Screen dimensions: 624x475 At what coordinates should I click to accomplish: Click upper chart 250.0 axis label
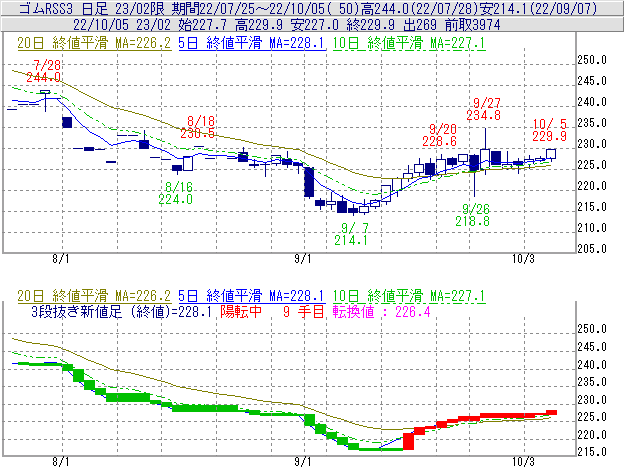(592, 60)
